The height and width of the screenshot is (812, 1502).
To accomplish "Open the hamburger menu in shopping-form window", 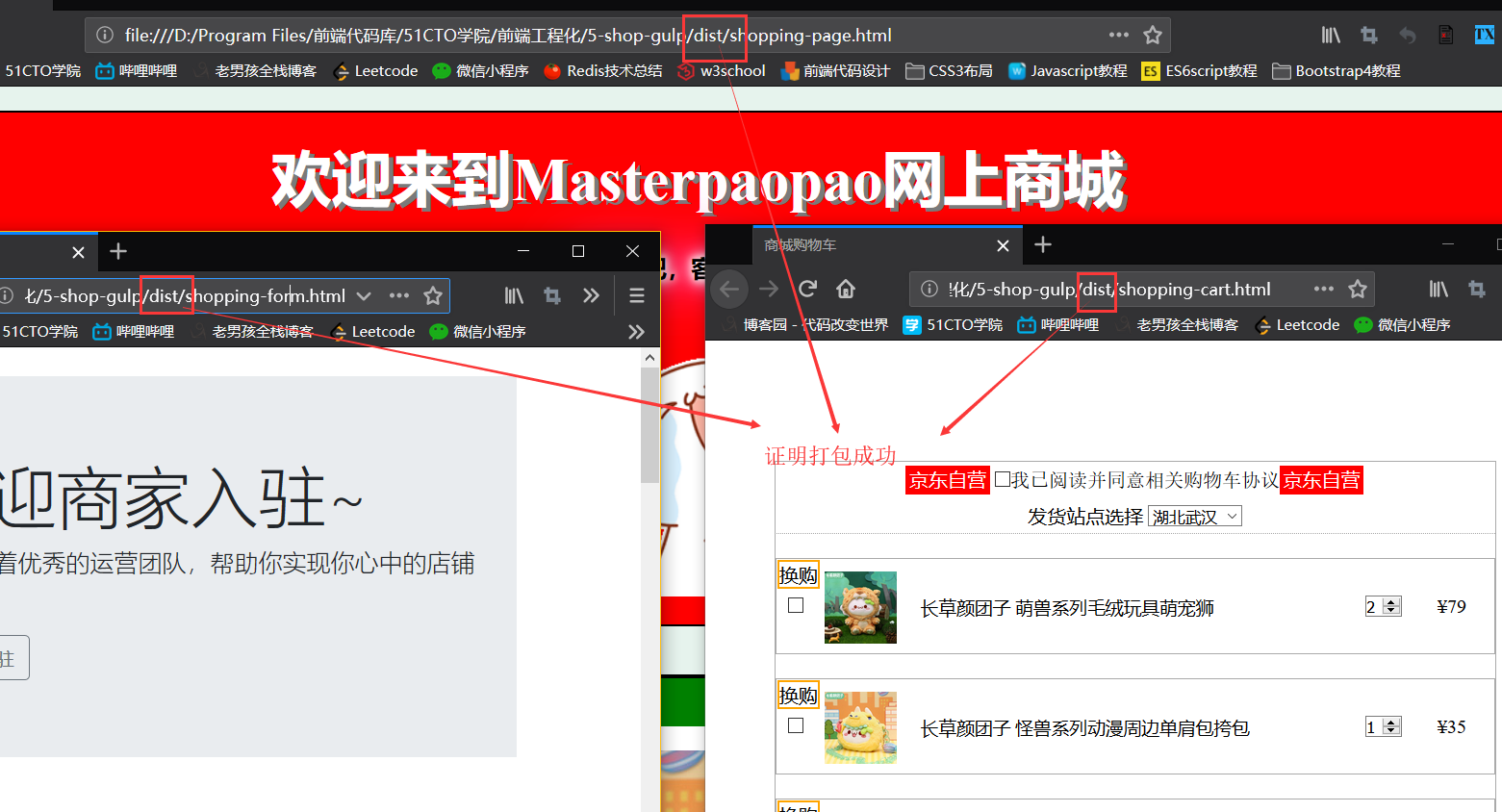I will pyautogui.click(x=637, y=296).
